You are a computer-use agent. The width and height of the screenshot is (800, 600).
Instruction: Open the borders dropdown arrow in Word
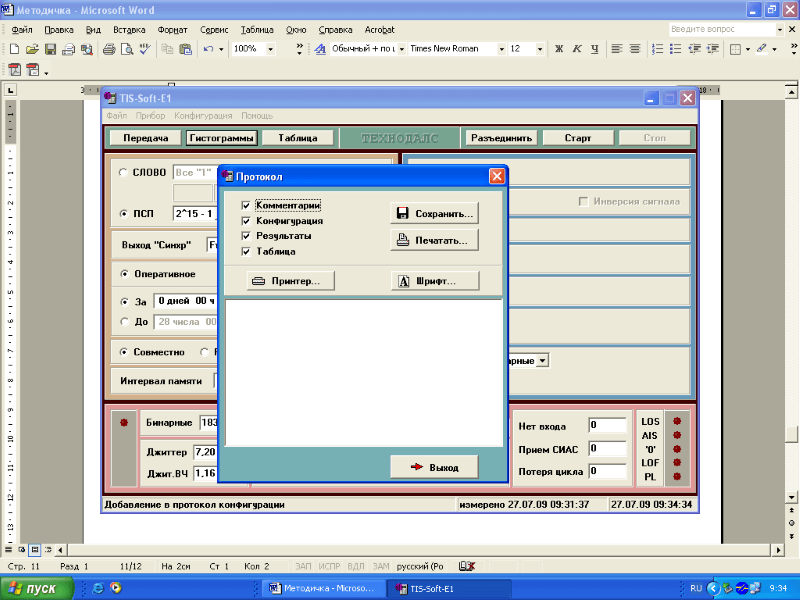pyautogui.click(x=747, y=49)
